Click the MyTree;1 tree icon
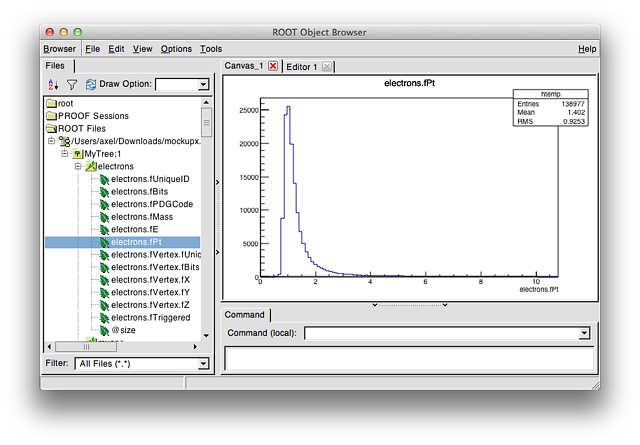 click(x=77, y=154)
